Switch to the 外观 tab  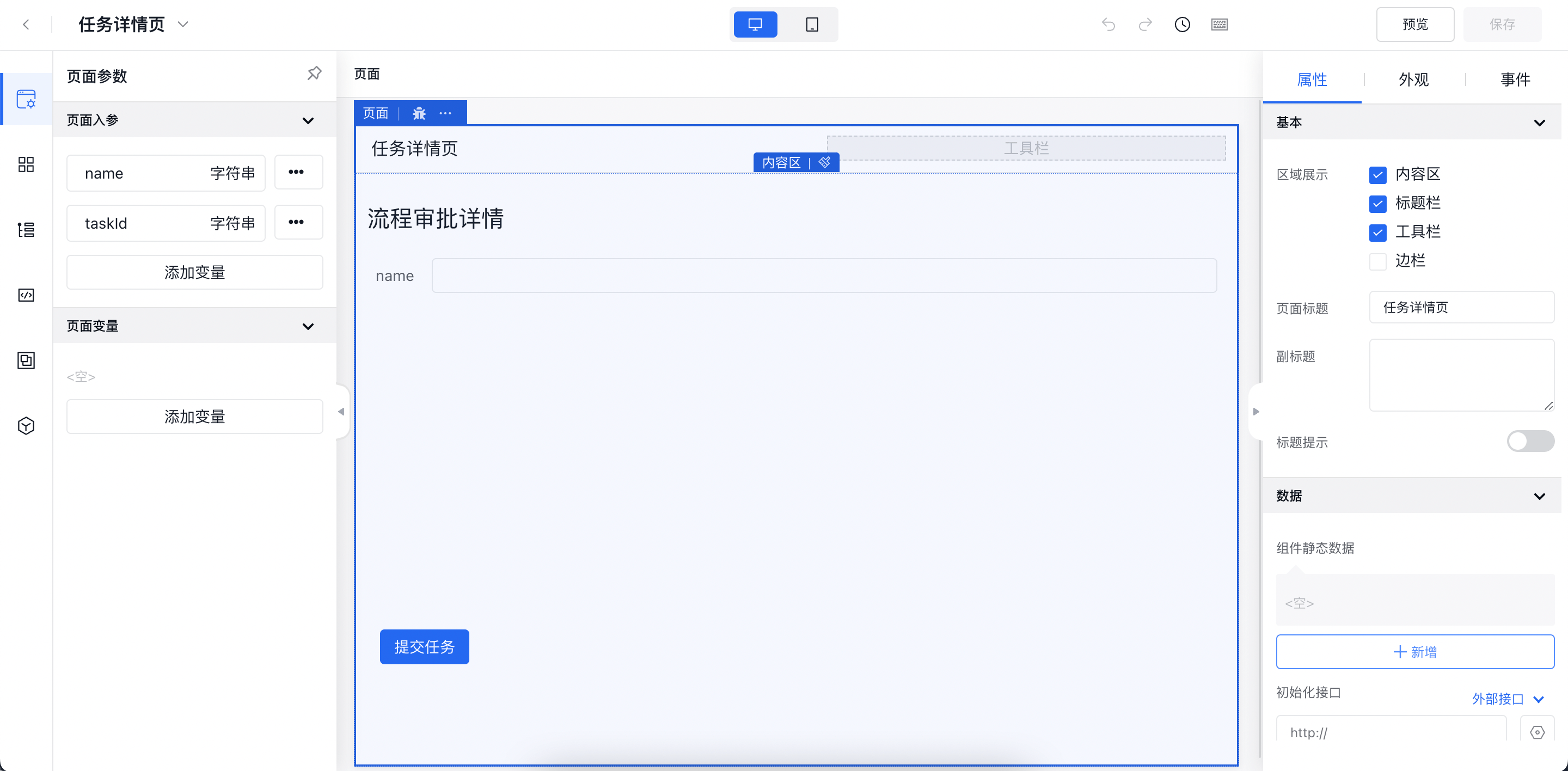[x=1413, y=79]
